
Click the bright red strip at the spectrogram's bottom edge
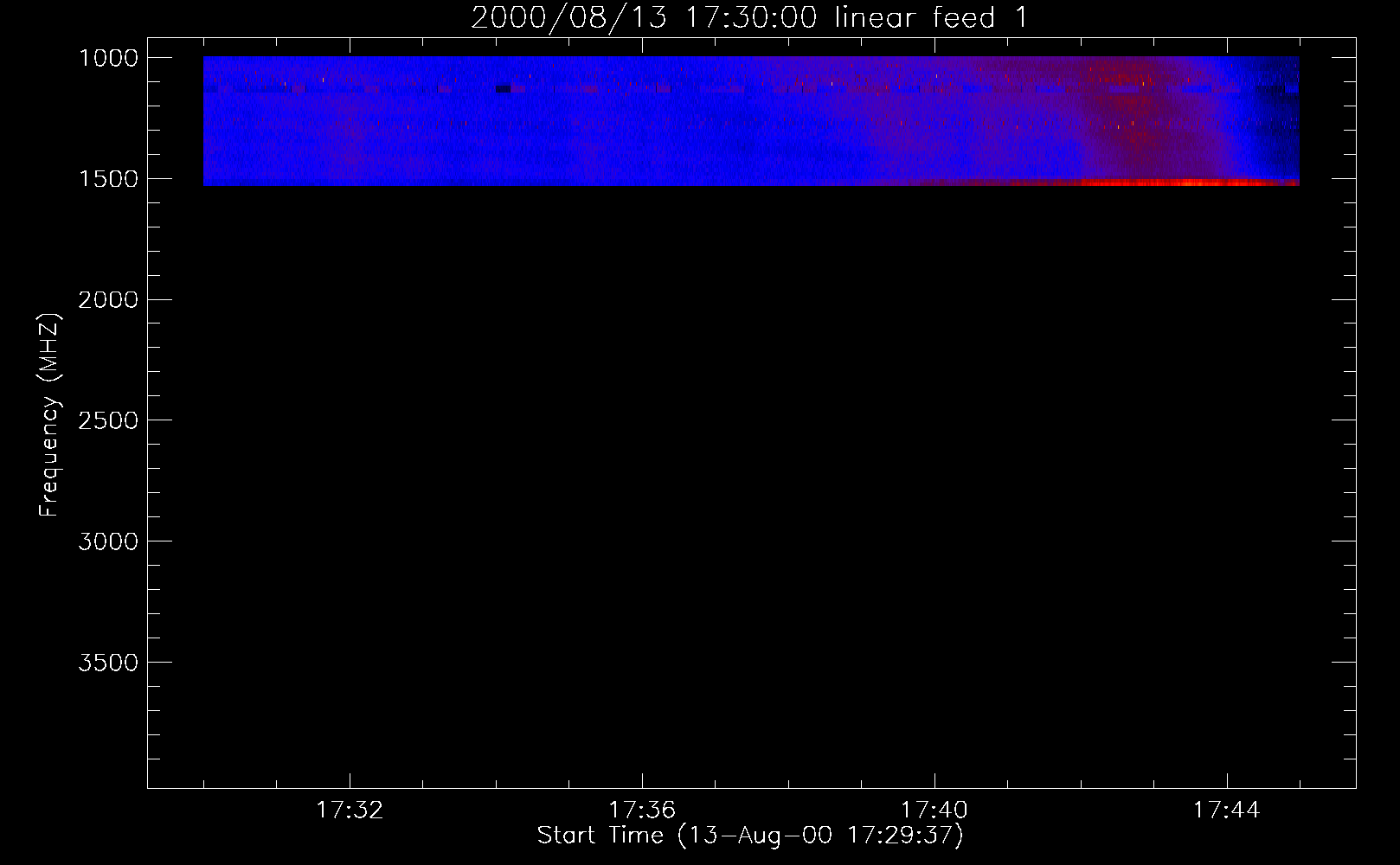click(1190, 183)
